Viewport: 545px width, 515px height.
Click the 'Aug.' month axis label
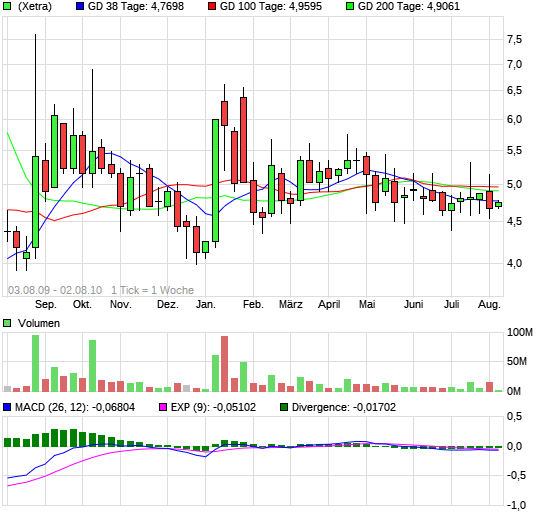(x=489, y=305)
